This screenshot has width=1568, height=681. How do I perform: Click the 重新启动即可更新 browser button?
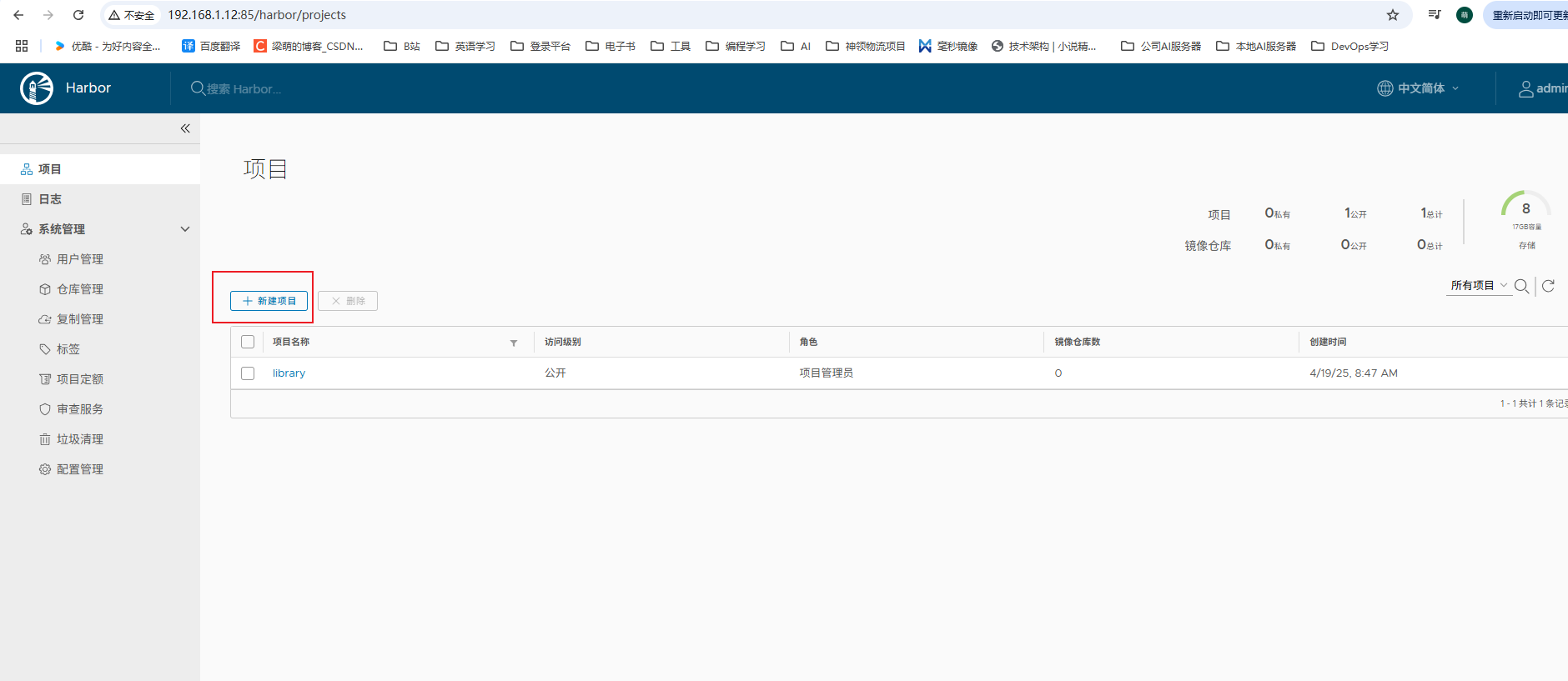1527,15
